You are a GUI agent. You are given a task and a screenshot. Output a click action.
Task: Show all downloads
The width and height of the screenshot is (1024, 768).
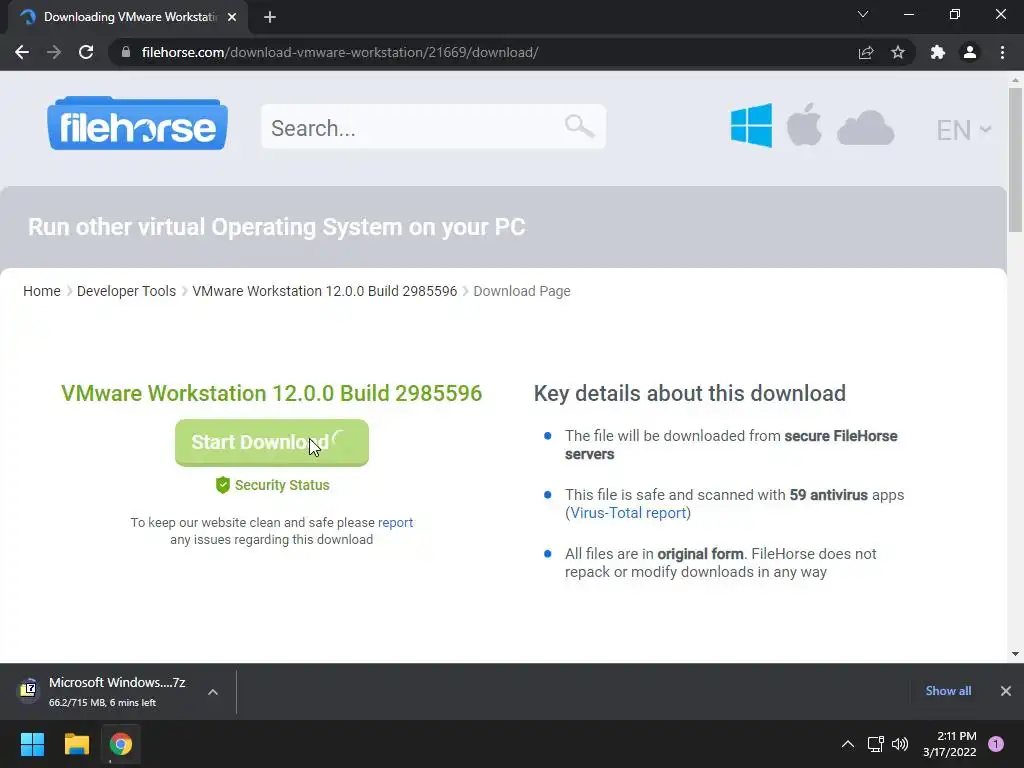(x=948, y=691)
